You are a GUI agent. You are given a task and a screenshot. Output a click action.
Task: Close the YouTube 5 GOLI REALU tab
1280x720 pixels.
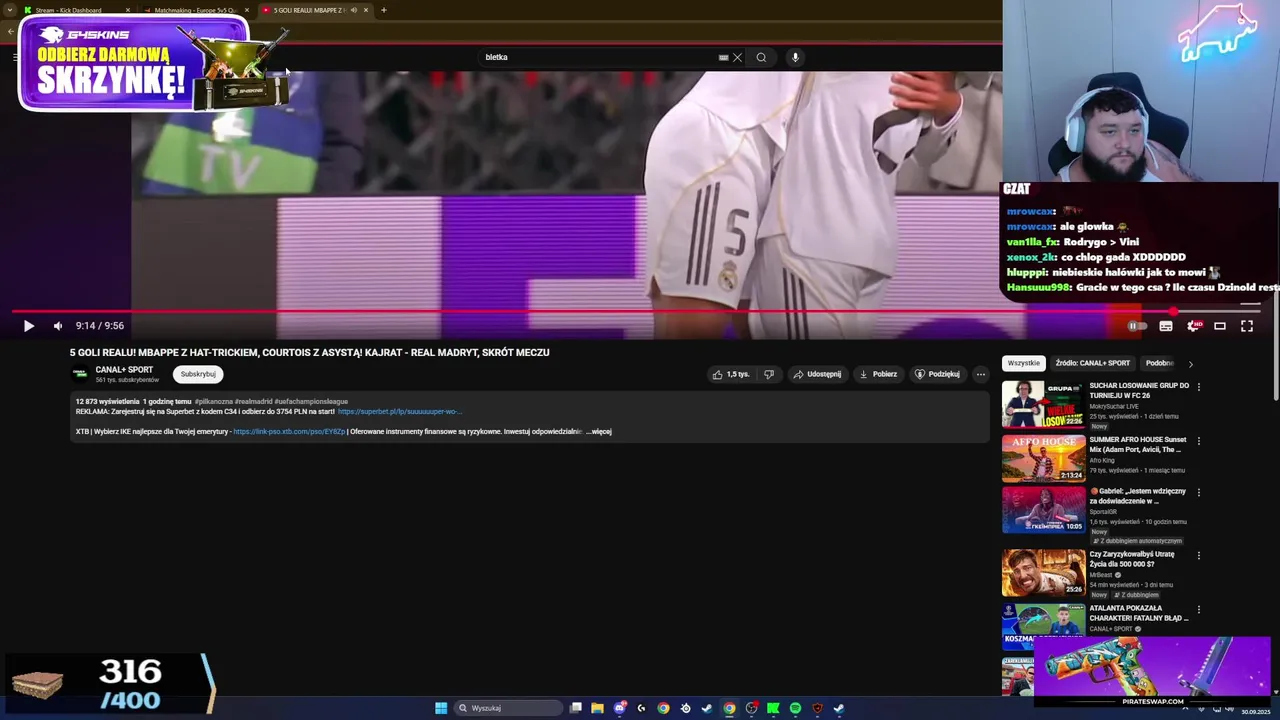tap(366, 10)
